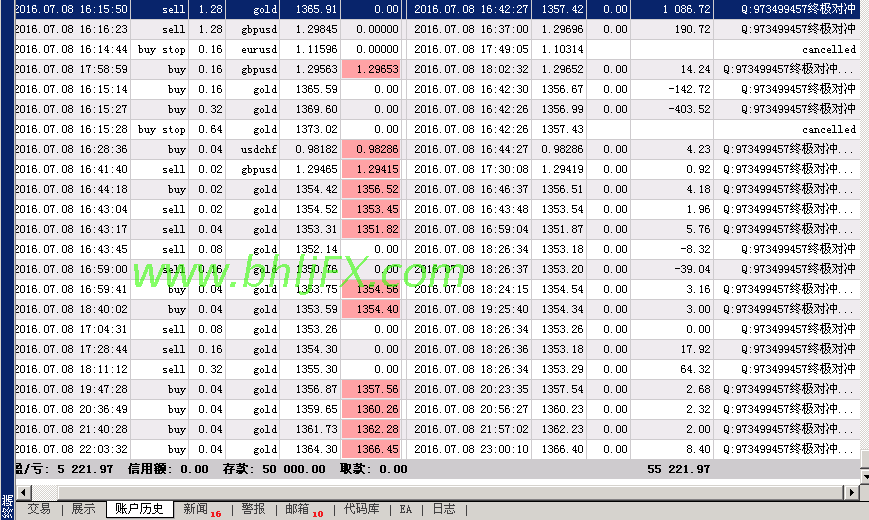This screenshot has width=869, height=520.
Task: Switch to the 日志 tab
Action: [444, 509]
